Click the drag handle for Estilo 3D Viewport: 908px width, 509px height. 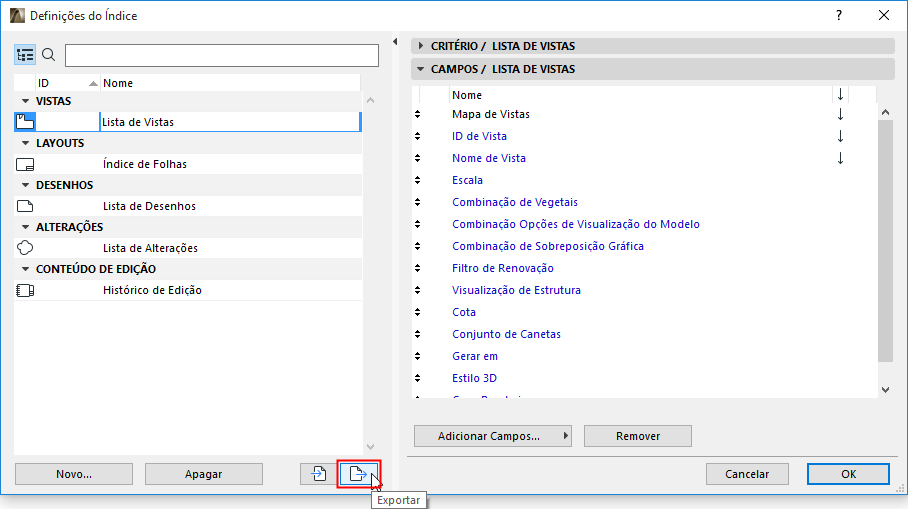(418, 378)
